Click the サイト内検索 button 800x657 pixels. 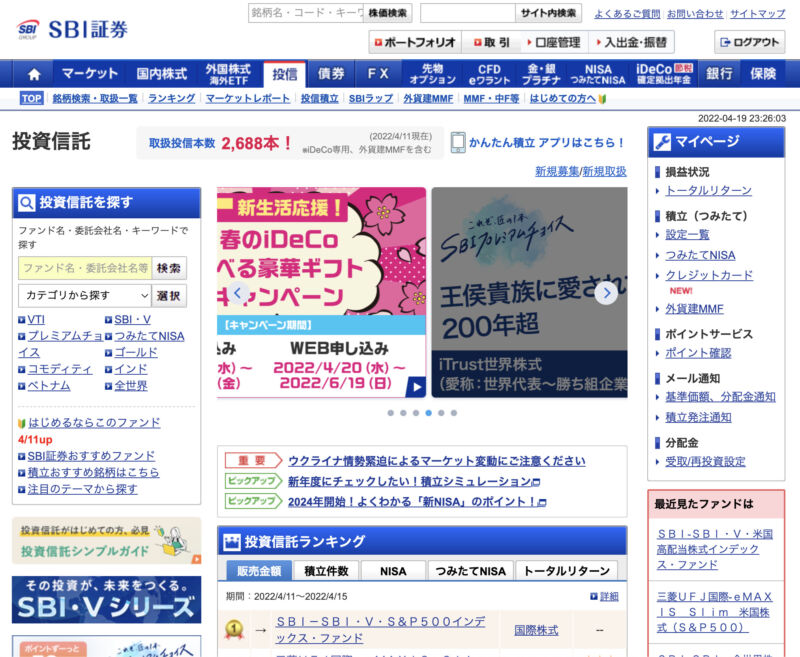[x=548, y=13]
